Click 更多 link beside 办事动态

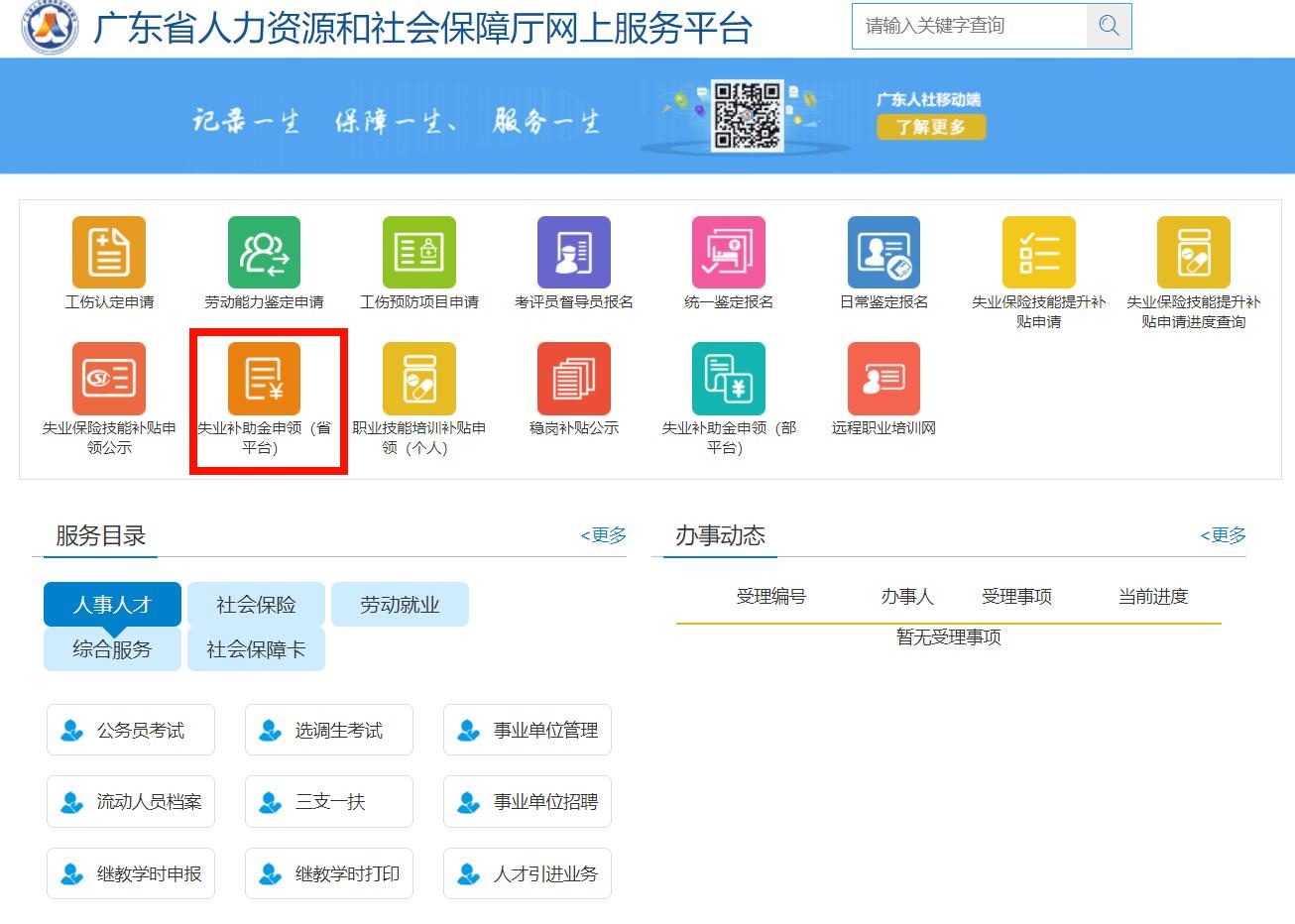click(1224, 535)
